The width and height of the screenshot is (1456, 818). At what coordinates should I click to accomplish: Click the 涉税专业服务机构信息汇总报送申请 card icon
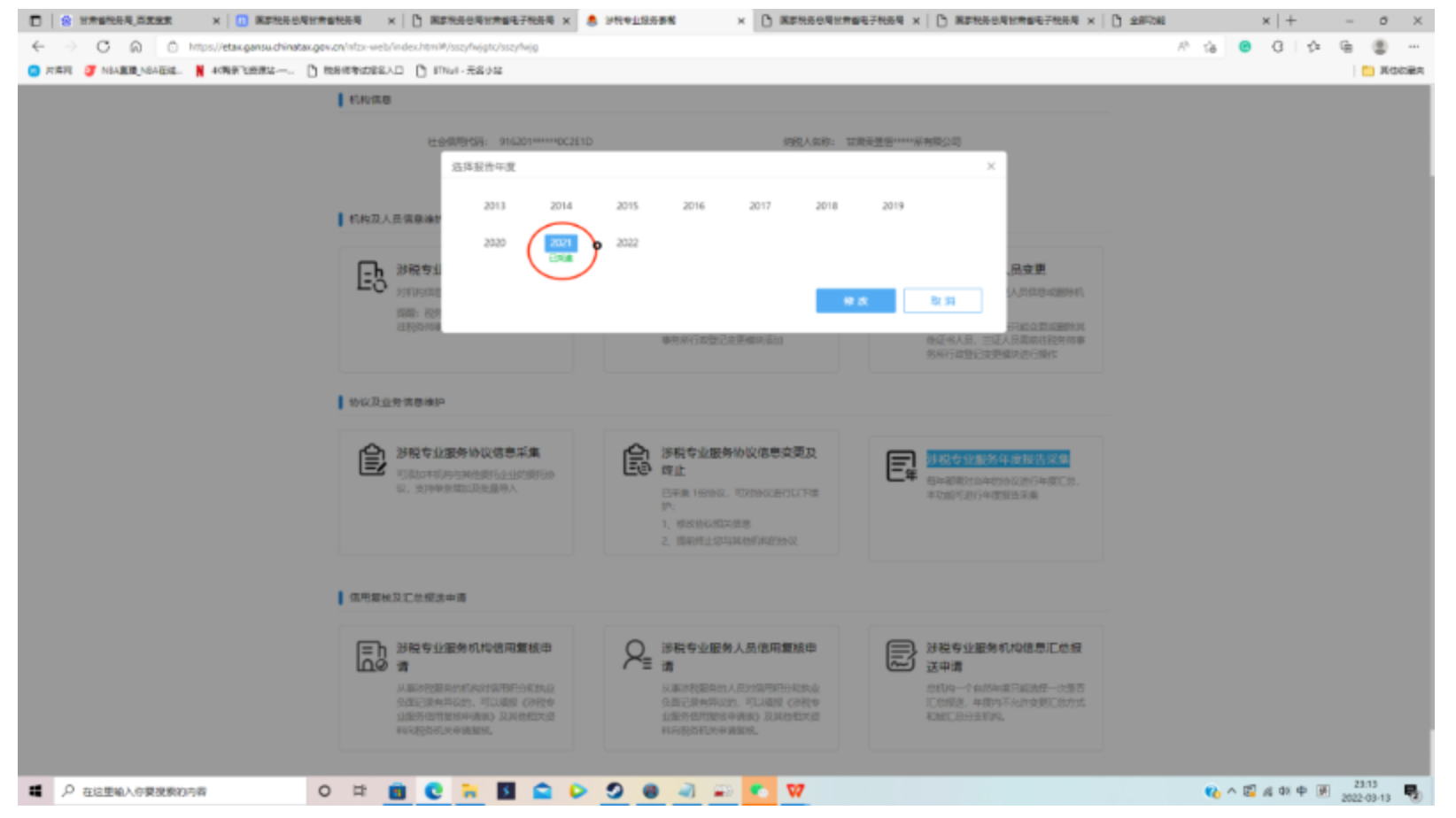coord(901,656)
